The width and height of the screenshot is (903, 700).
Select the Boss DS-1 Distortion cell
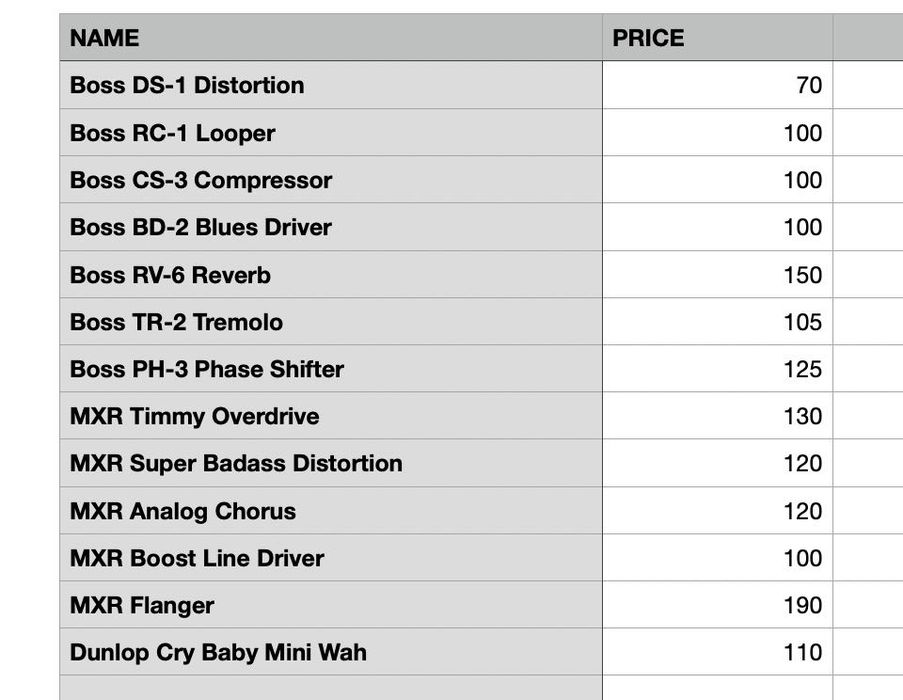330,85
